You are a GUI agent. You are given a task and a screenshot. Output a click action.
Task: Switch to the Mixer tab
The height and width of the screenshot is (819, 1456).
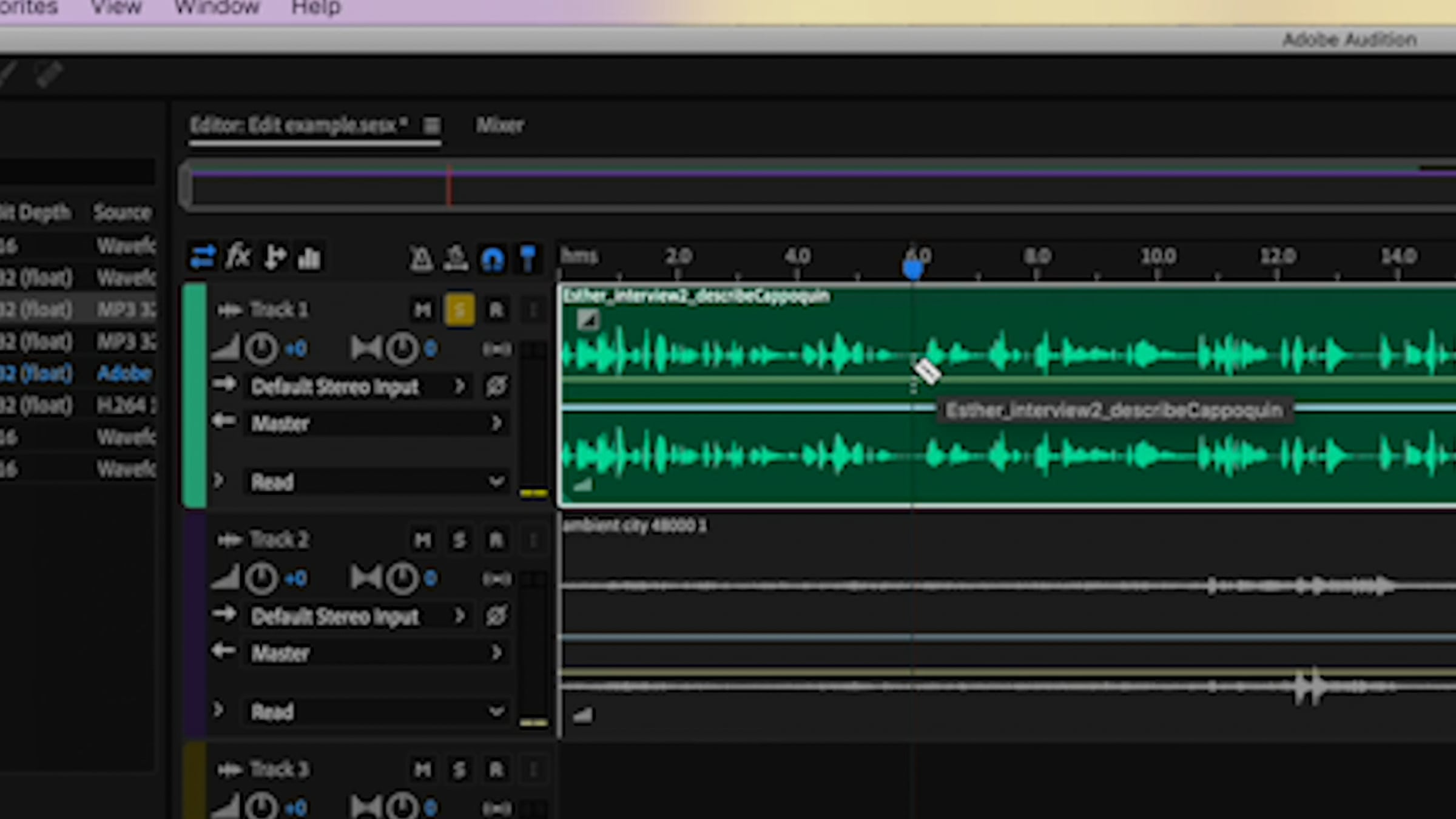(x=500, y=126)
